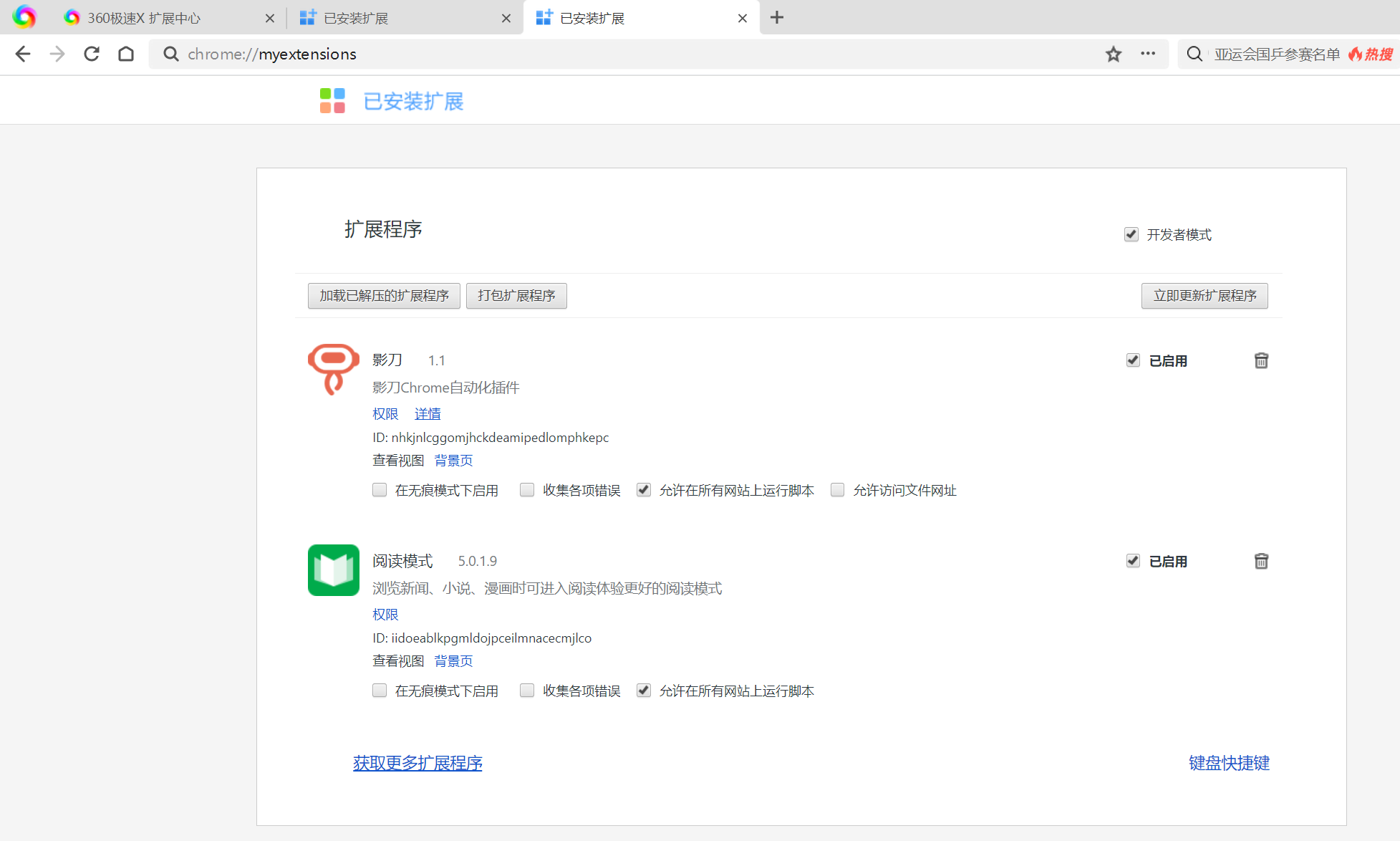
Task: Click the search magnifier icon at top right
Action: point(1194,54)
